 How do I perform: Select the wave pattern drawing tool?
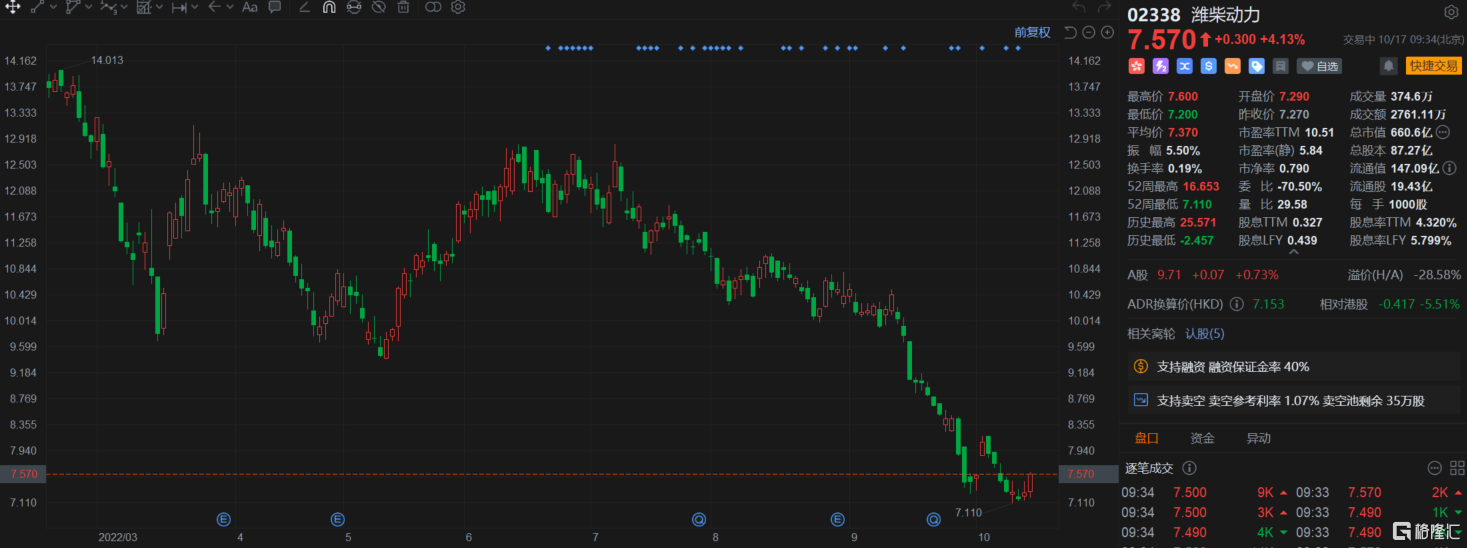click(108, 8)
